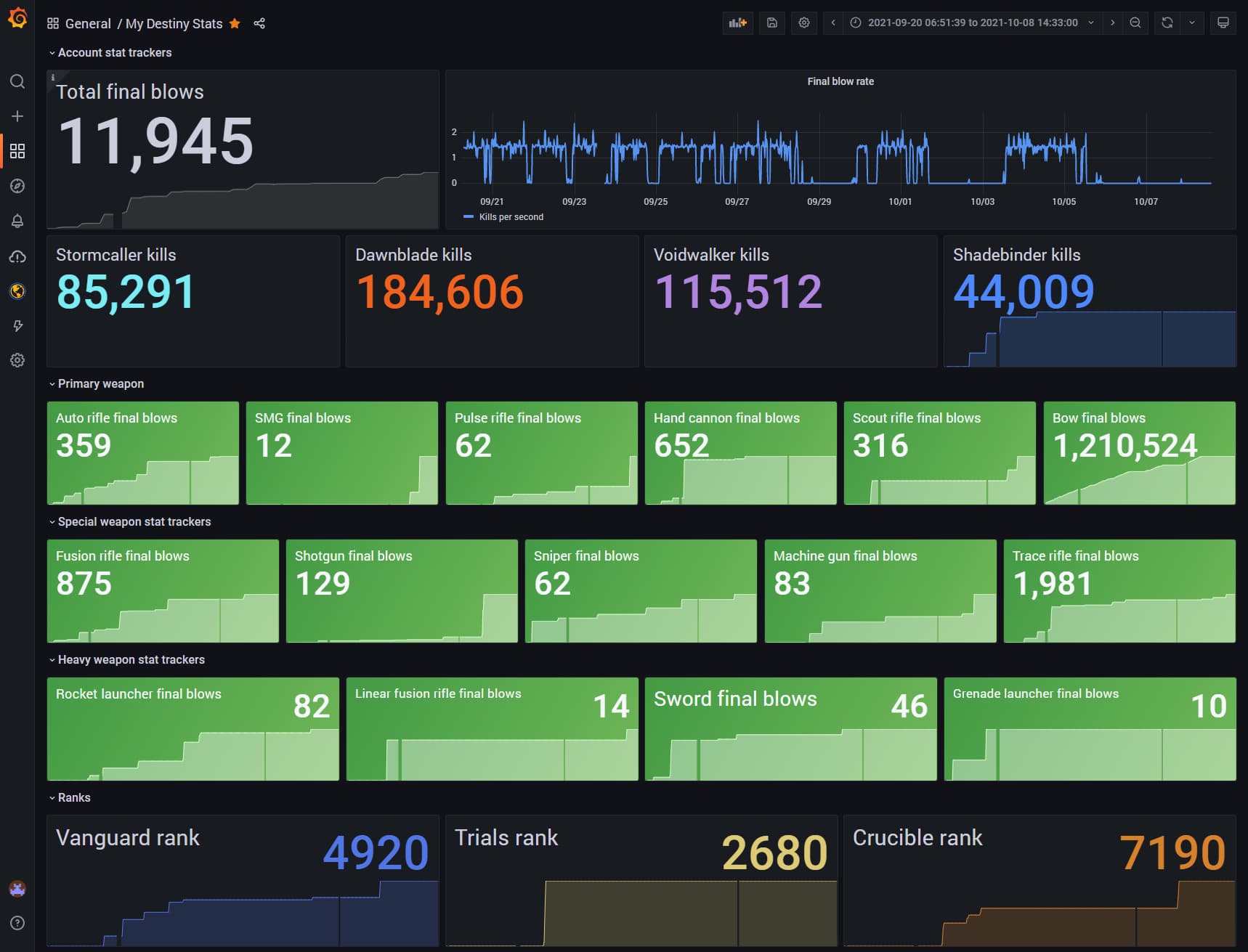Click the Rocket launcher final blows title
Image resolution: width=1248 pixels, height=952 pixels.
pyautogui.click(x=138, y=693)
